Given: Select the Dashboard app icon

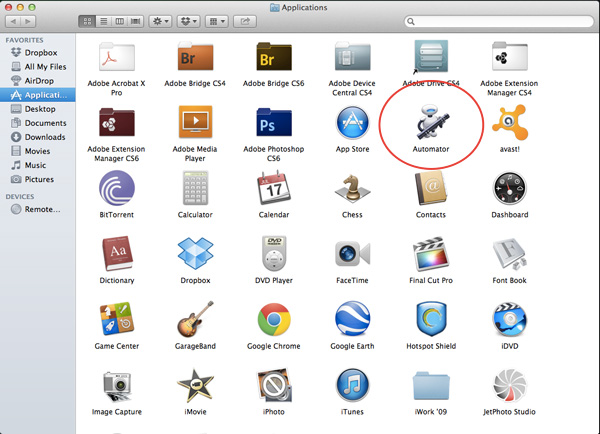Looking at the screenshot, I should 510,188.
